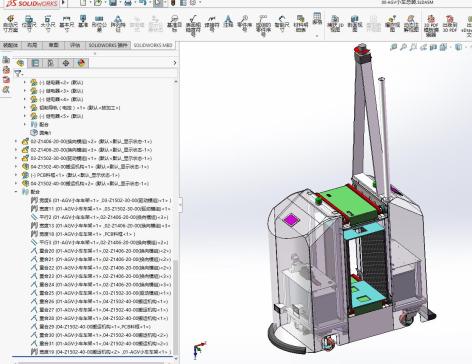Switch to the SOLIDWORKS 插件 tab

[x=108, y=45]
